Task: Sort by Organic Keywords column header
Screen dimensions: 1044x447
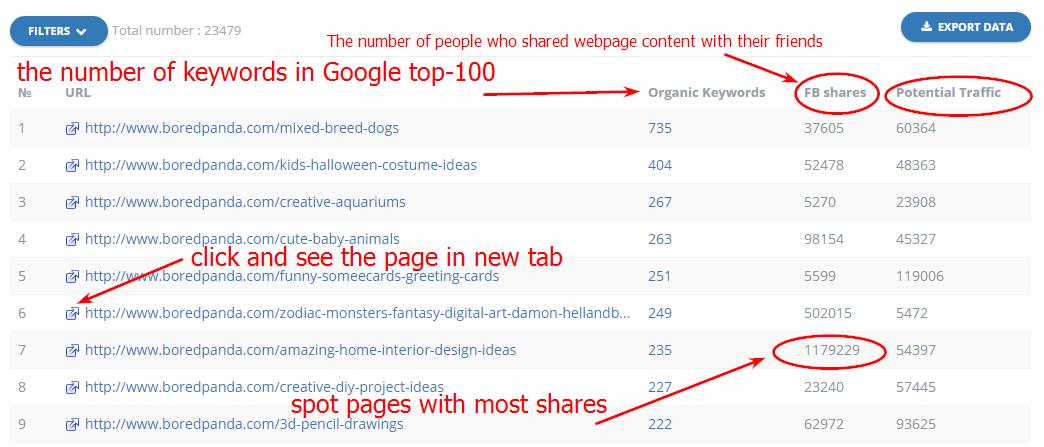Action: pos(706,92)
